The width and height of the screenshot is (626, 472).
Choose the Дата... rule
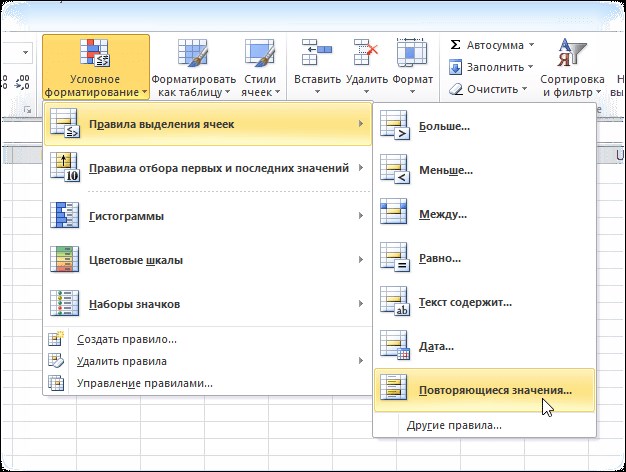484,346
